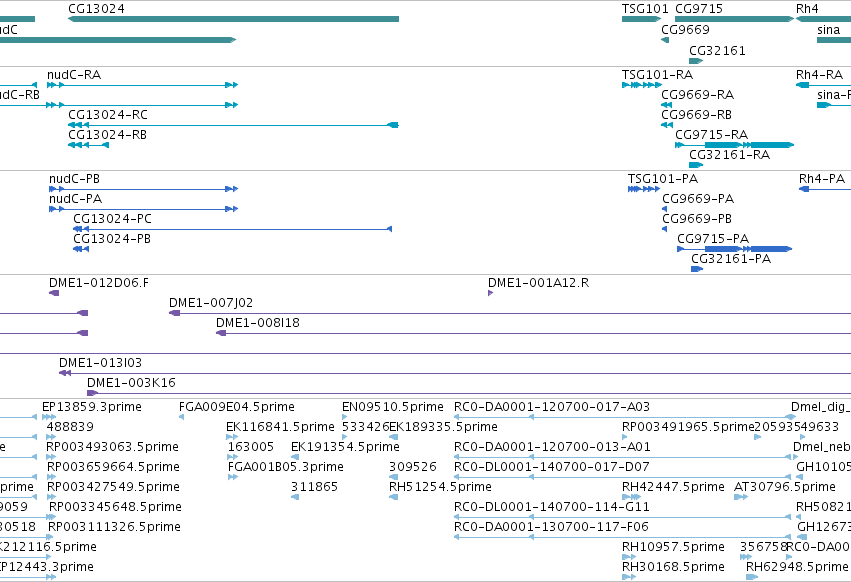Screen dimensions: 851x582
Task: Select the CG9669 gene label
Action: (685, 29)
